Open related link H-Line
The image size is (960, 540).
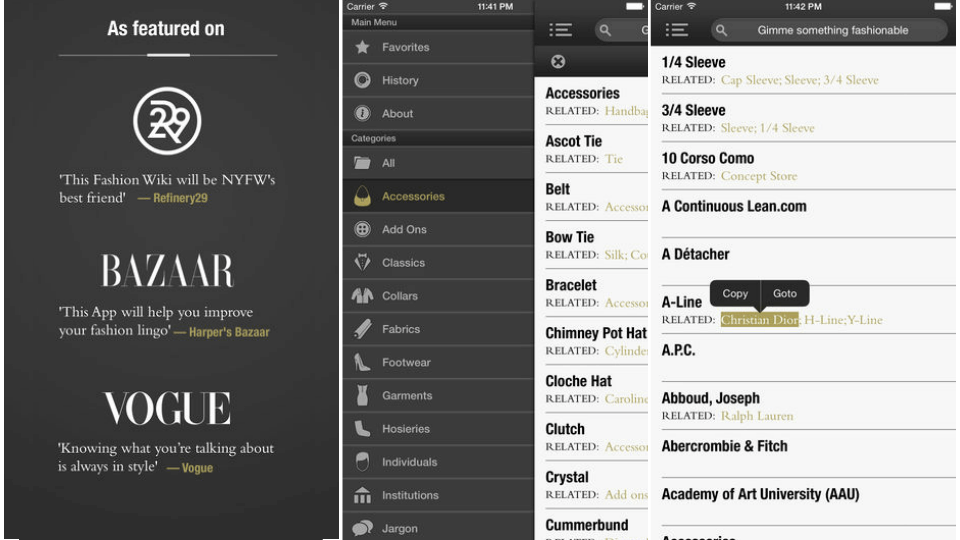click(824, 320)
